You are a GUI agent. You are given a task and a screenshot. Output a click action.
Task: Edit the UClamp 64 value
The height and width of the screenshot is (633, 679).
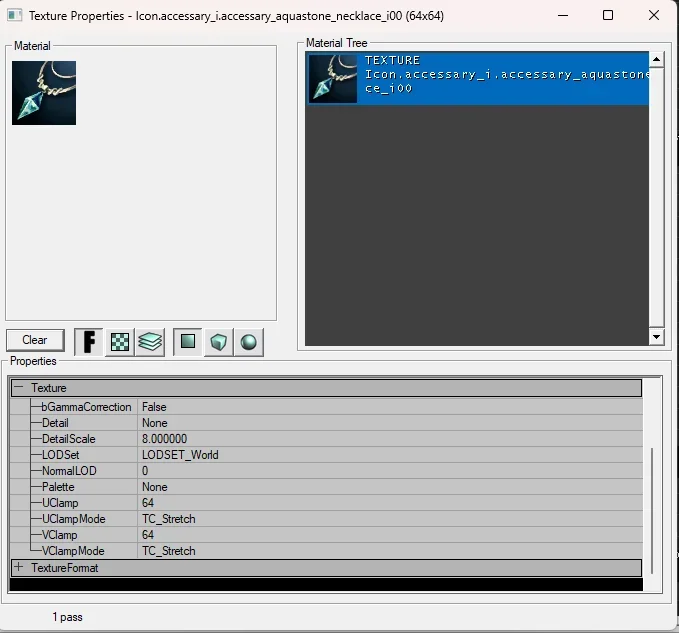(390, 503)
